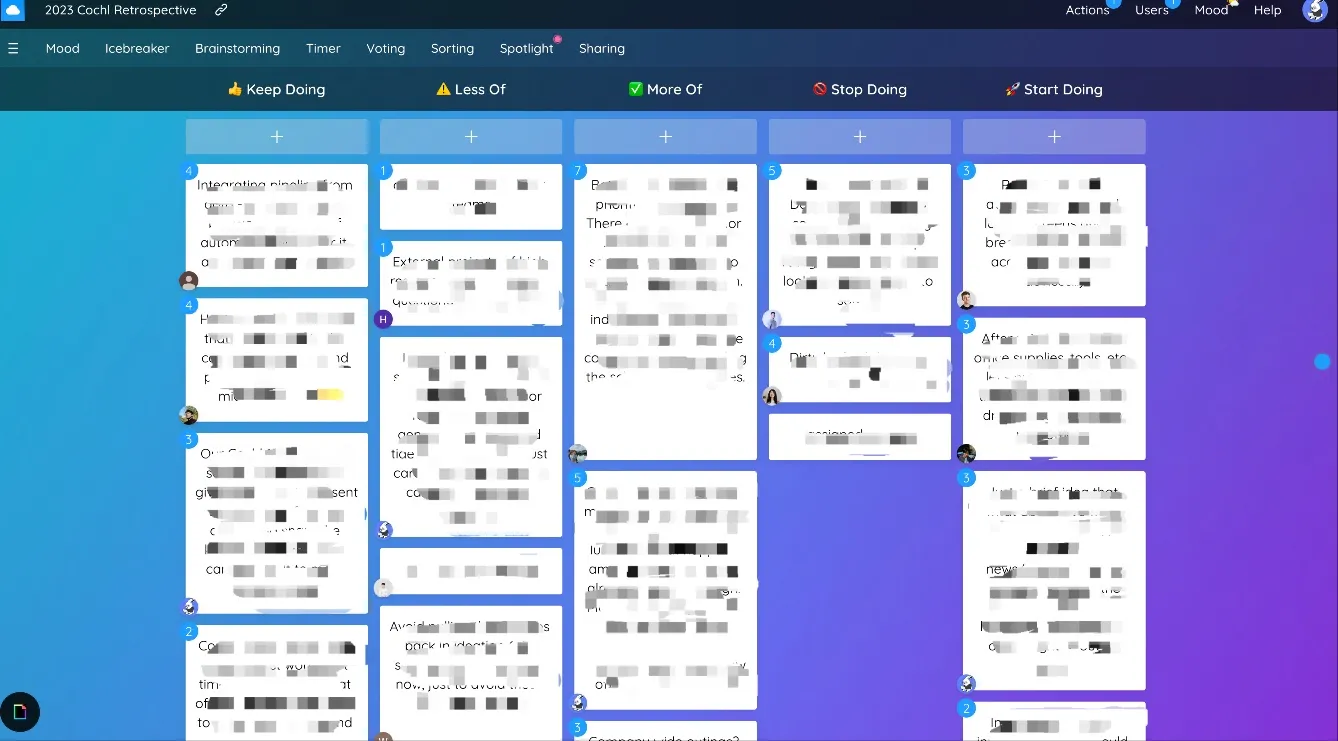1338x741 pixels.
Task: Click vote badge 2 on last Keep Doing card
Action: (x=189, y=632)
